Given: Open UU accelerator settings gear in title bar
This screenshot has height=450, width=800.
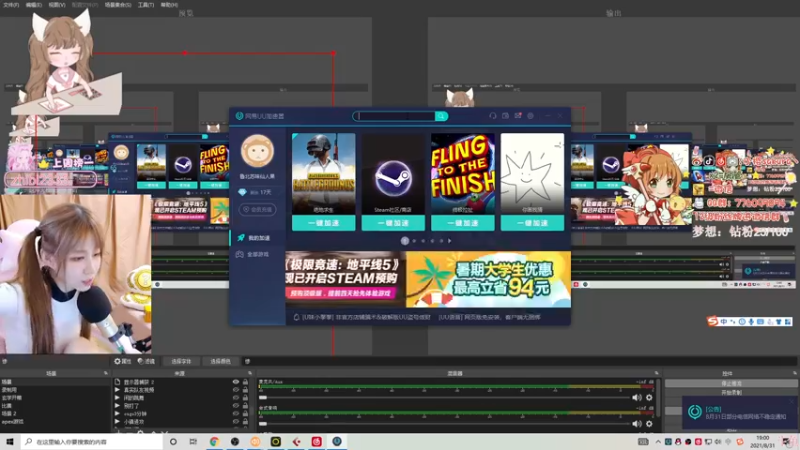Looking at the screenshot, I should click(x=531, y=116).
